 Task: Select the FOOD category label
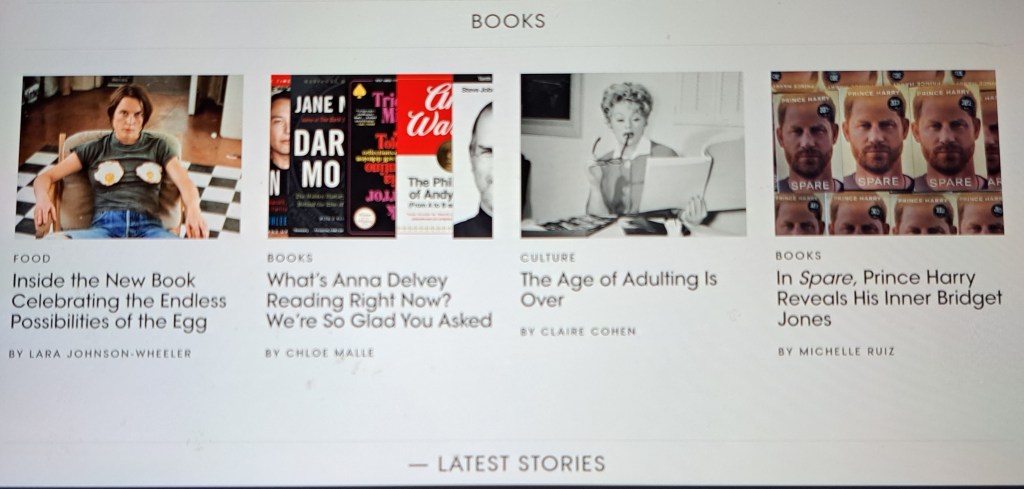pyautogui.click(x=31, y=259)
